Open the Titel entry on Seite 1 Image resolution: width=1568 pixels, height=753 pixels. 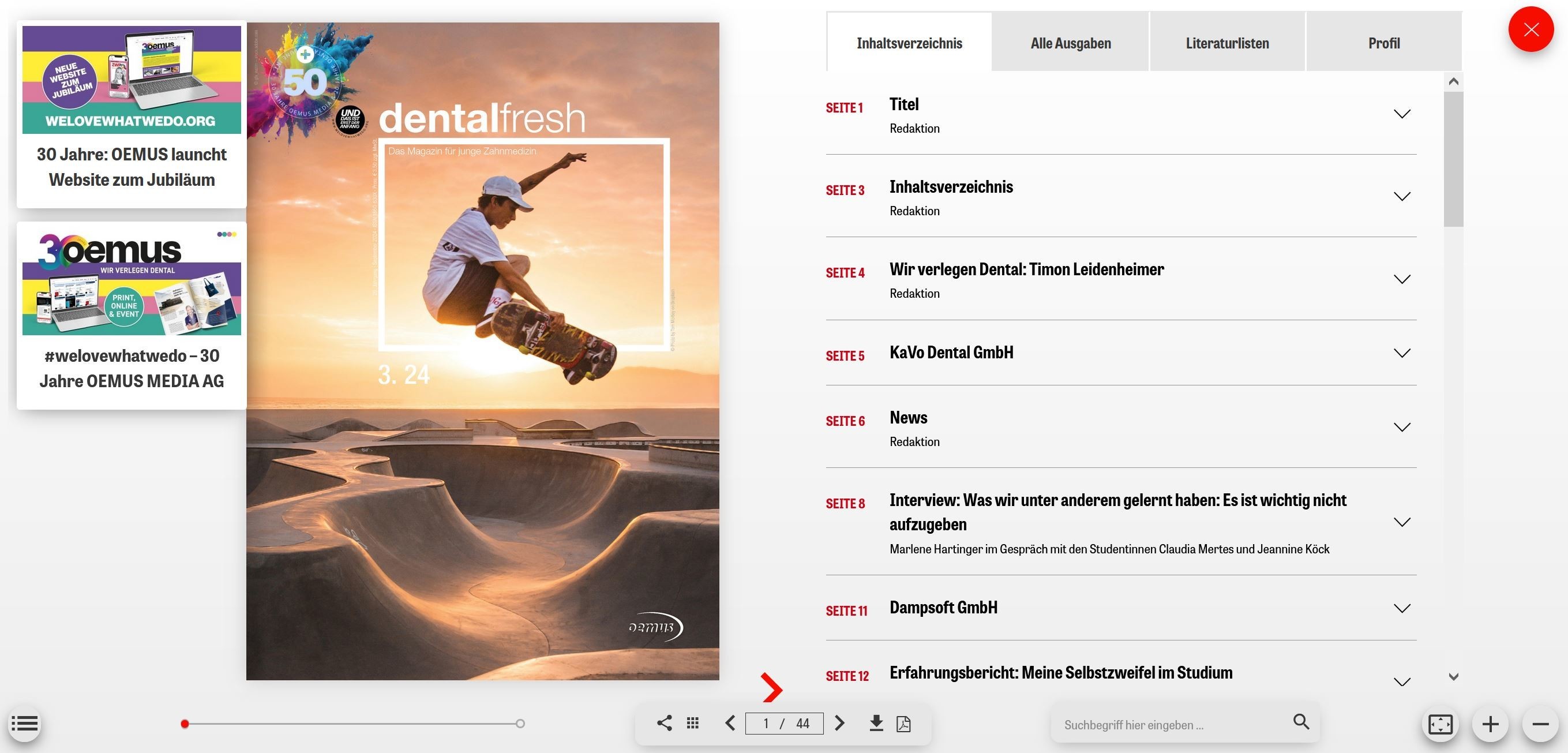coord(904,104)
